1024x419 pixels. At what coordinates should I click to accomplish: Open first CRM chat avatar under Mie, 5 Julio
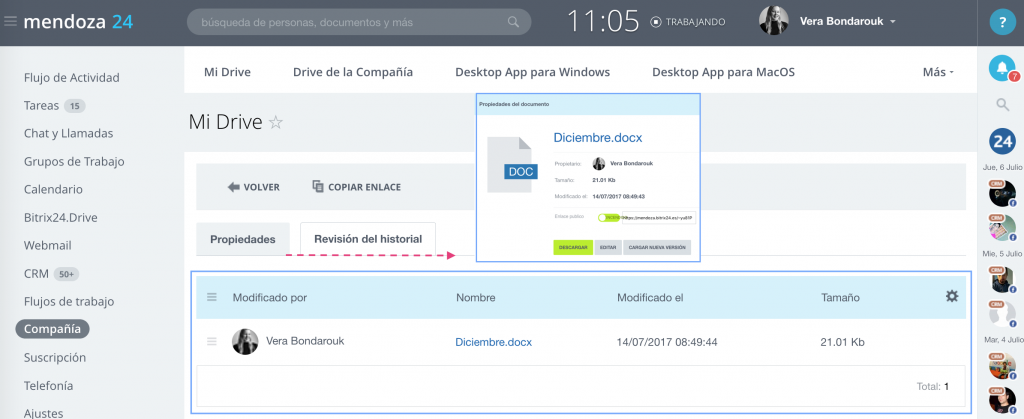pos(1002,280)
